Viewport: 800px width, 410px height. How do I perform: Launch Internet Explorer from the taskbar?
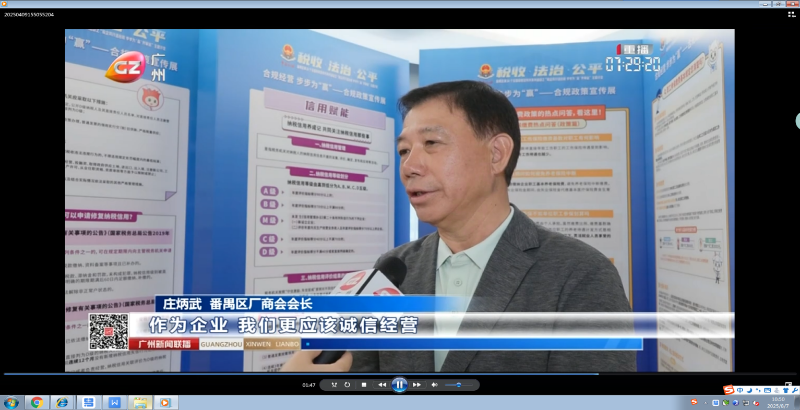click(63, 402)
